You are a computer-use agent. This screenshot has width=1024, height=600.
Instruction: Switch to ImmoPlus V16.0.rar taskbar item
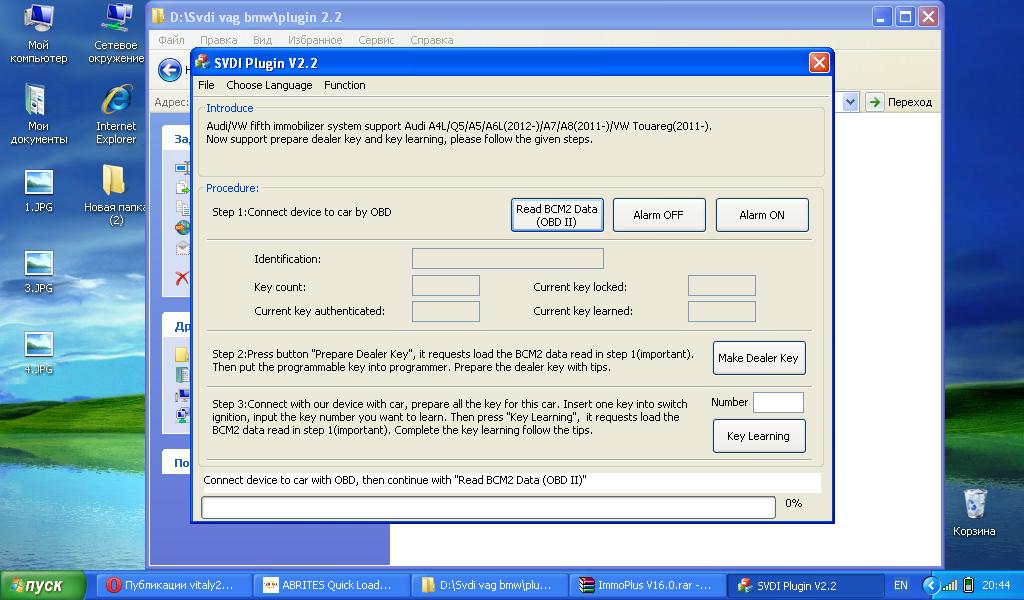tap(647, 585)
